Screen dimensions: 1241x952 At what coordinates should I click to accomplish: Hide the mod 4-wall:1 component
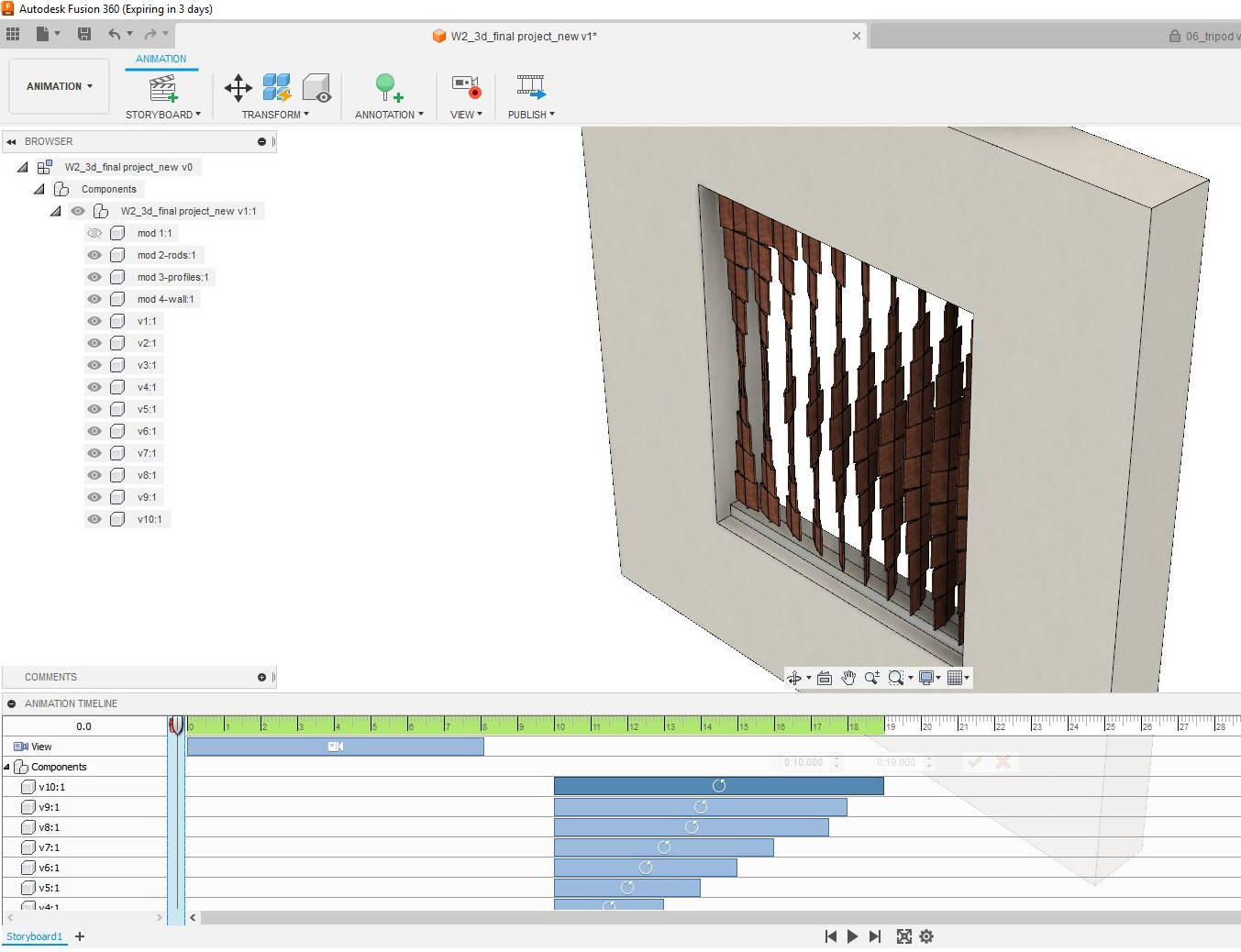(x=94, y=299)
